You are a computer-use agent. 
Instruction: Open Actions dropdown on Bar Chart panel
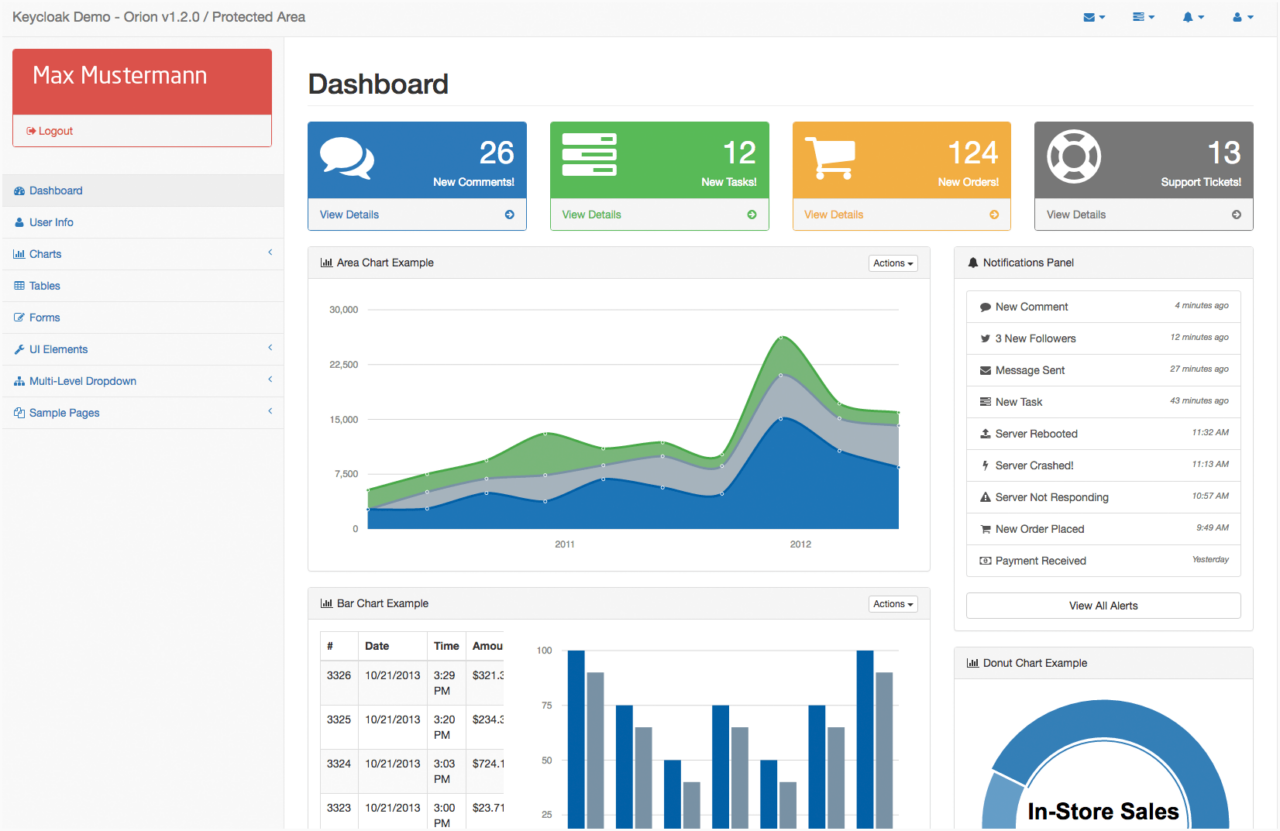(893, 604)
